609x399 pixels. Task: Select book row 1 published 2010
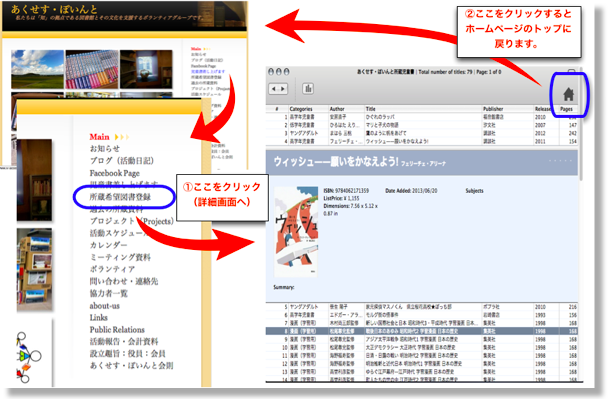[422, 117]
